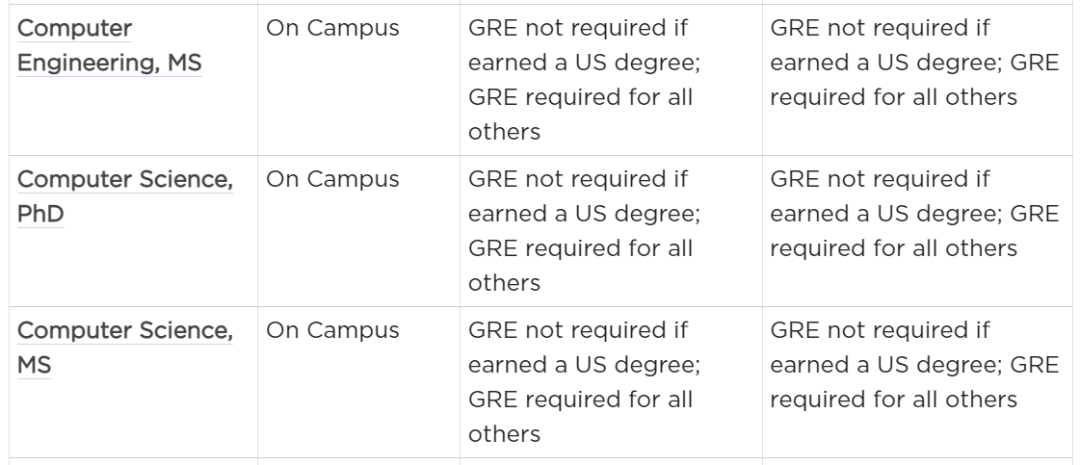Click the word 'others' in Computer Science PhD row
Screen dimensions: 1080x465
click(504, 282)
